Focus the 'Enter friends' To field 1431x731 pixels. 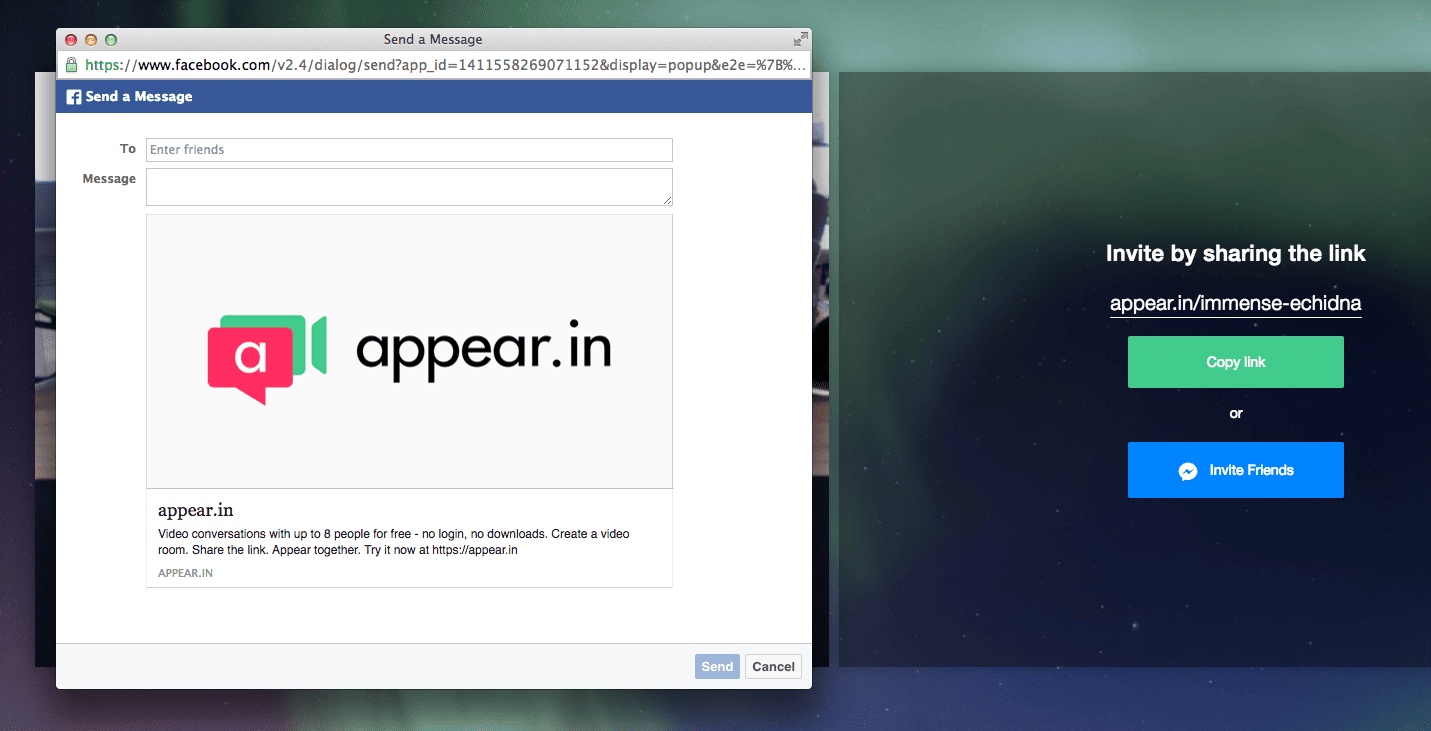[409, 150]
